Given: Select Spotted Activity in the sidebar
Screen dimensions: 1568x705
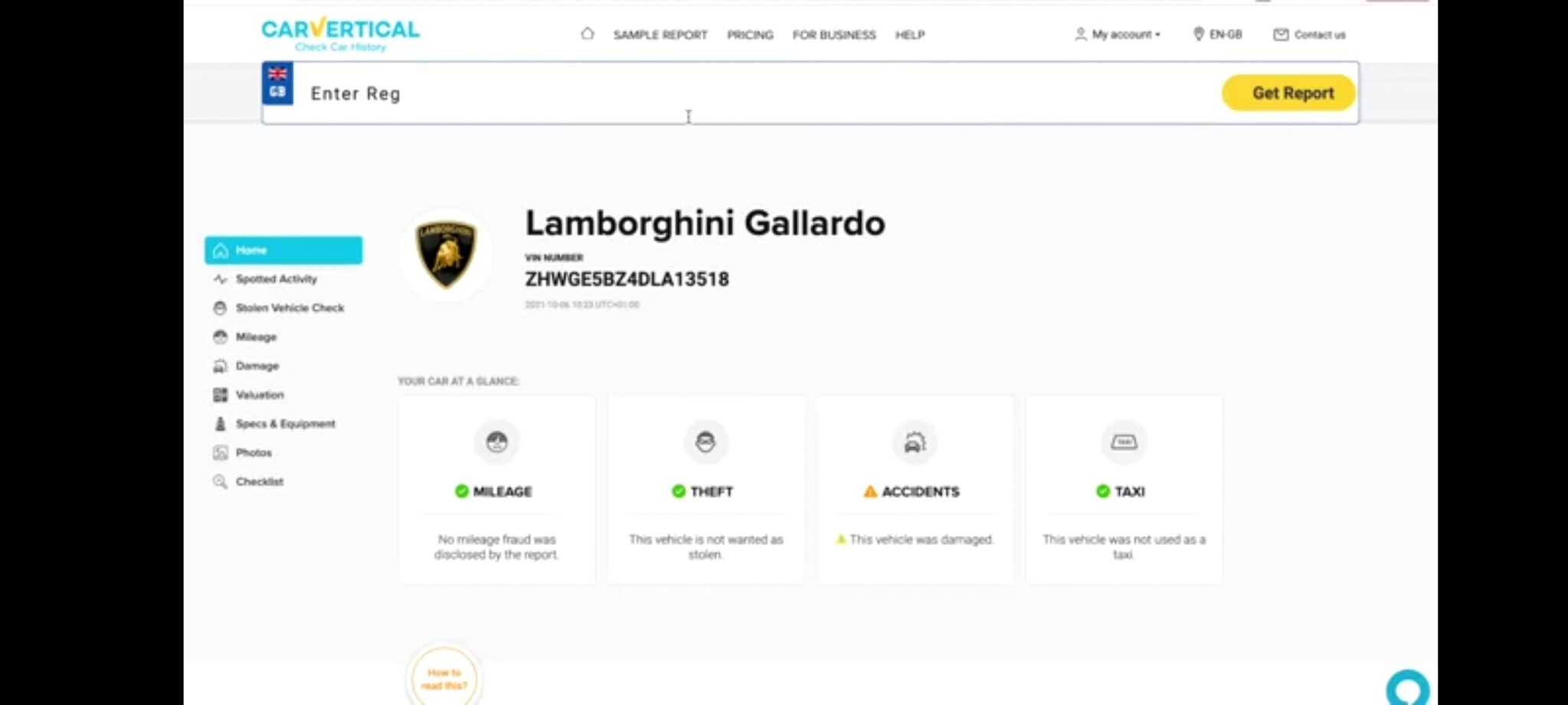Looking at the screenshot, I should 276,279.
